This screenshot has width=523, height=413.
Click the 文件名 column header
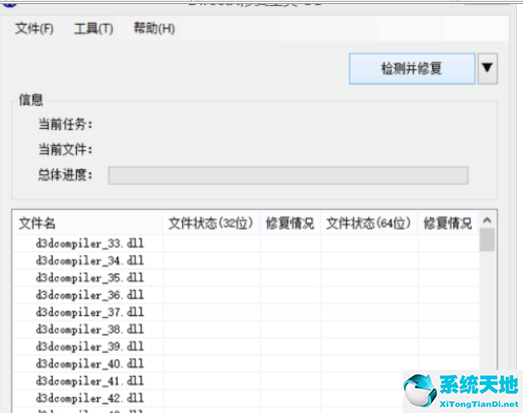88,223
